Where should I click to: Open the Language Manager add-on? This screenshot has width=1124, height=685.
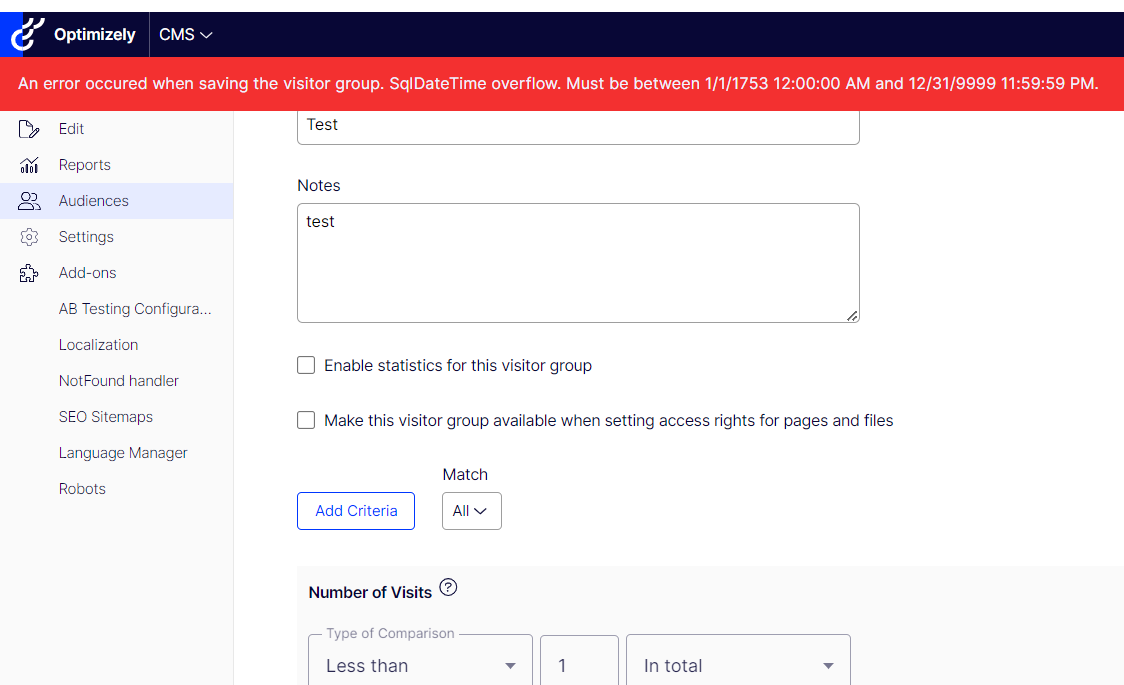123,453
